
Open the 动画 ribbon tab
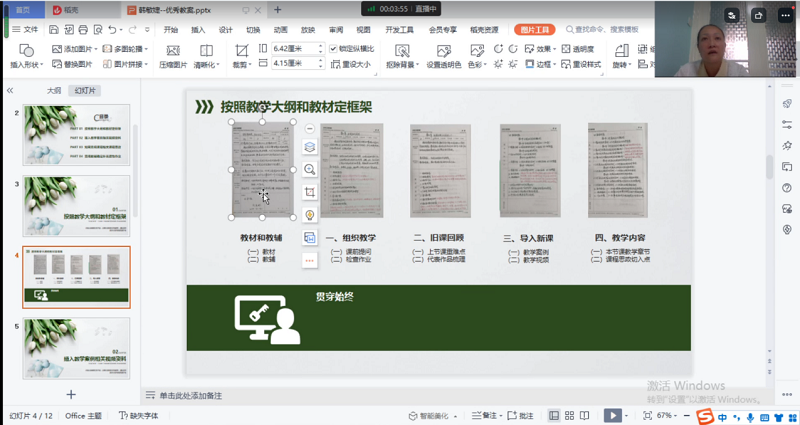pos(281,30)
